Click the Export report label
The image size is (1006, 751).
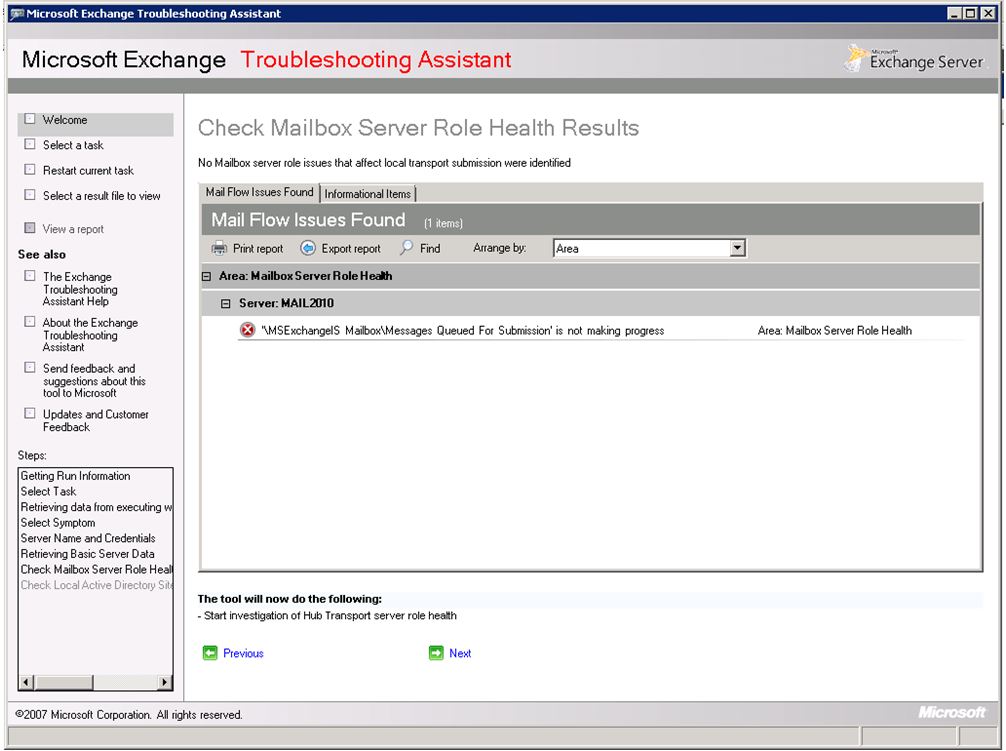coord(351,249)
